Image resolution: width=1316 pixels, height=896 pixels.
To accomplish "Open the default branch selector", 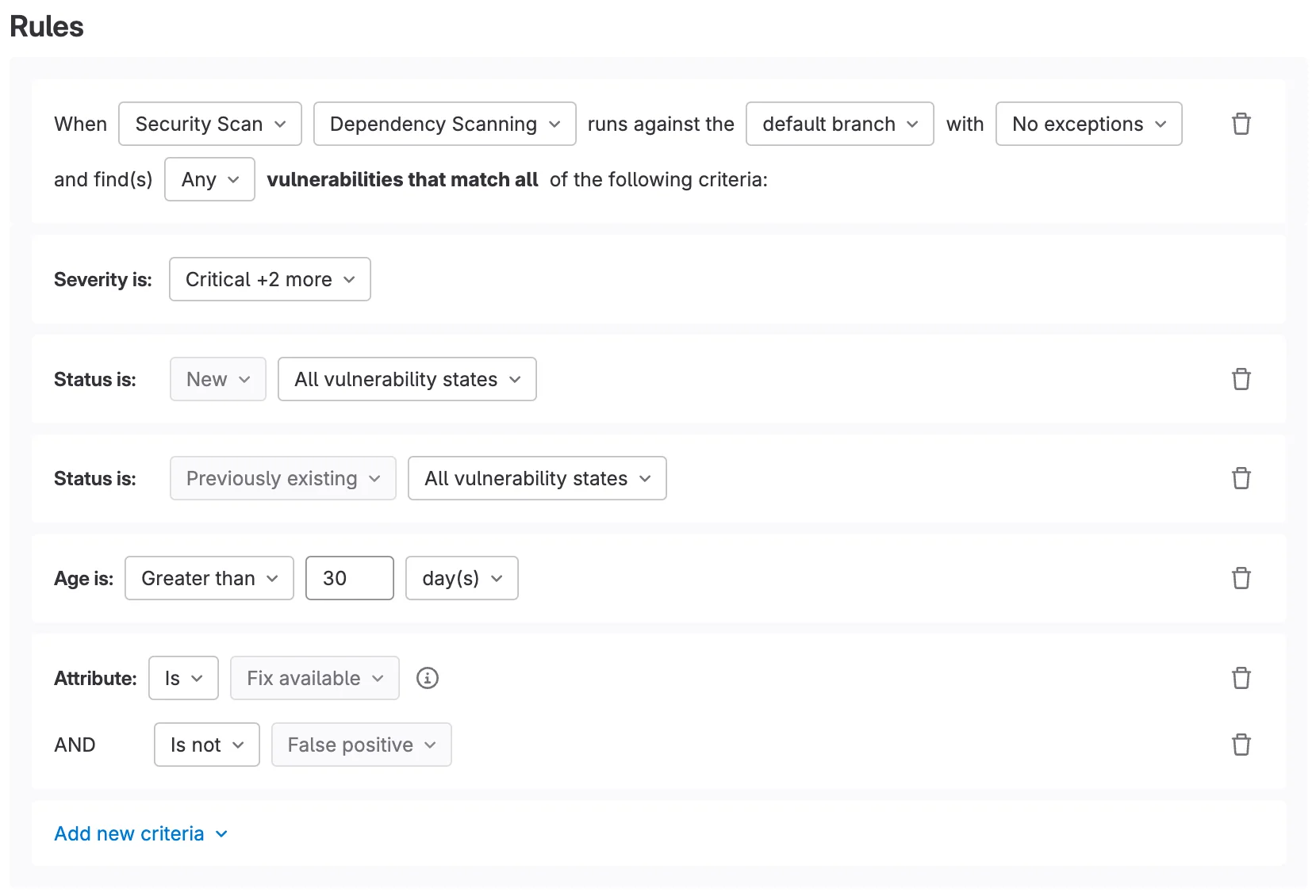I will tap(839, 124).
